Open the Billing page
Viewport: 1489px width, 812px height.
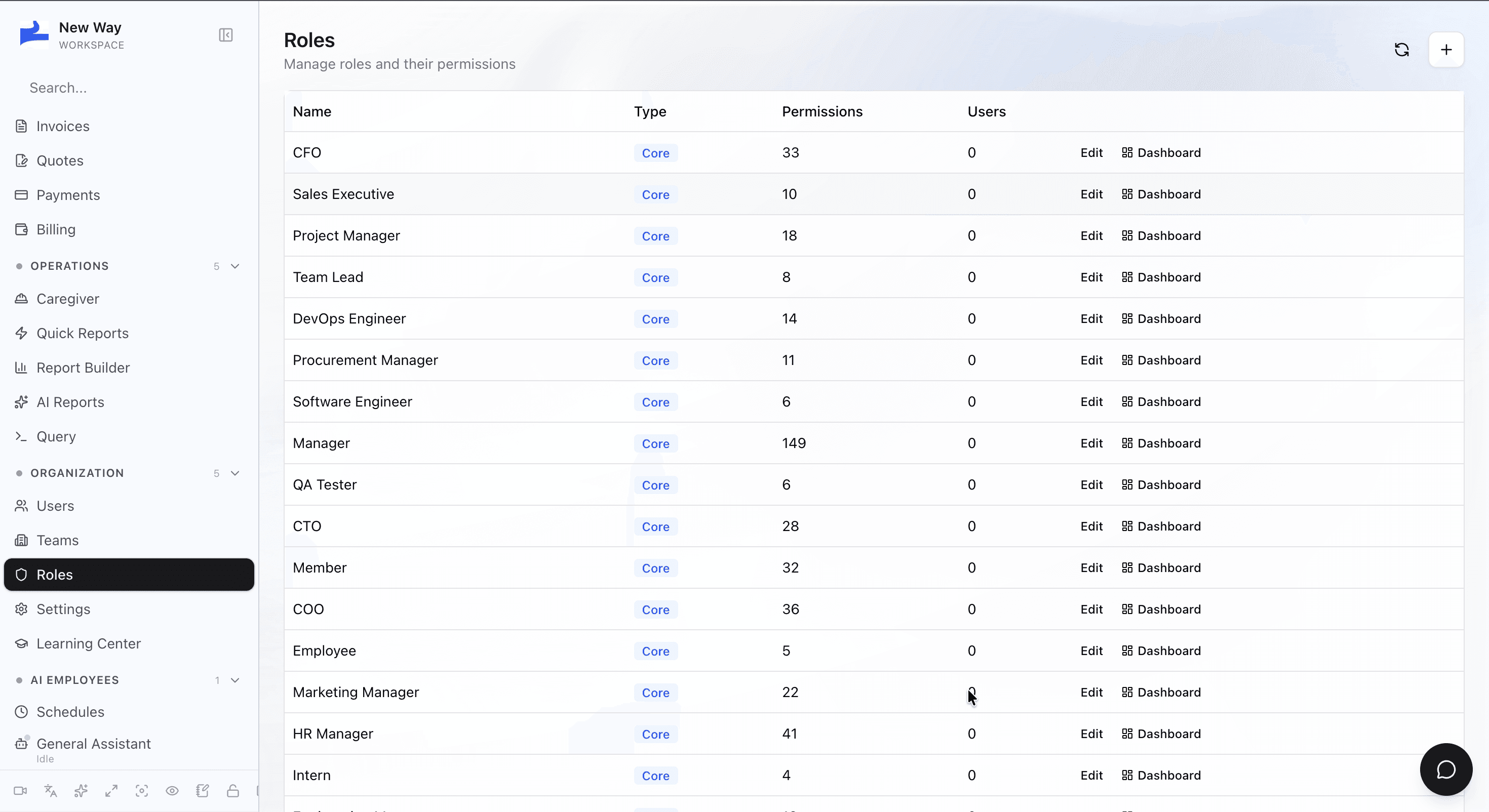[129, 229]
